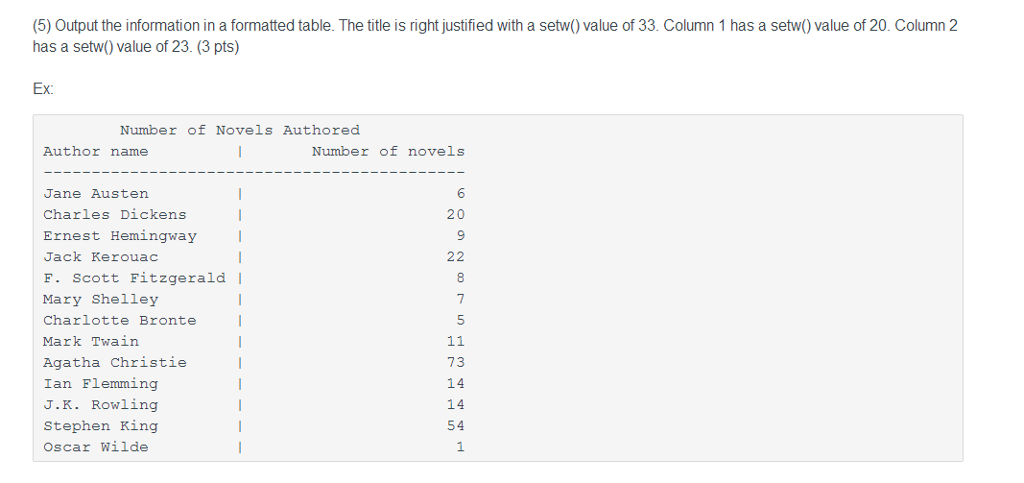Viewport: 1024px width, 483px height.
Task: Click the "Mary Shelley" author name
Action: click(x=100, y=299)
